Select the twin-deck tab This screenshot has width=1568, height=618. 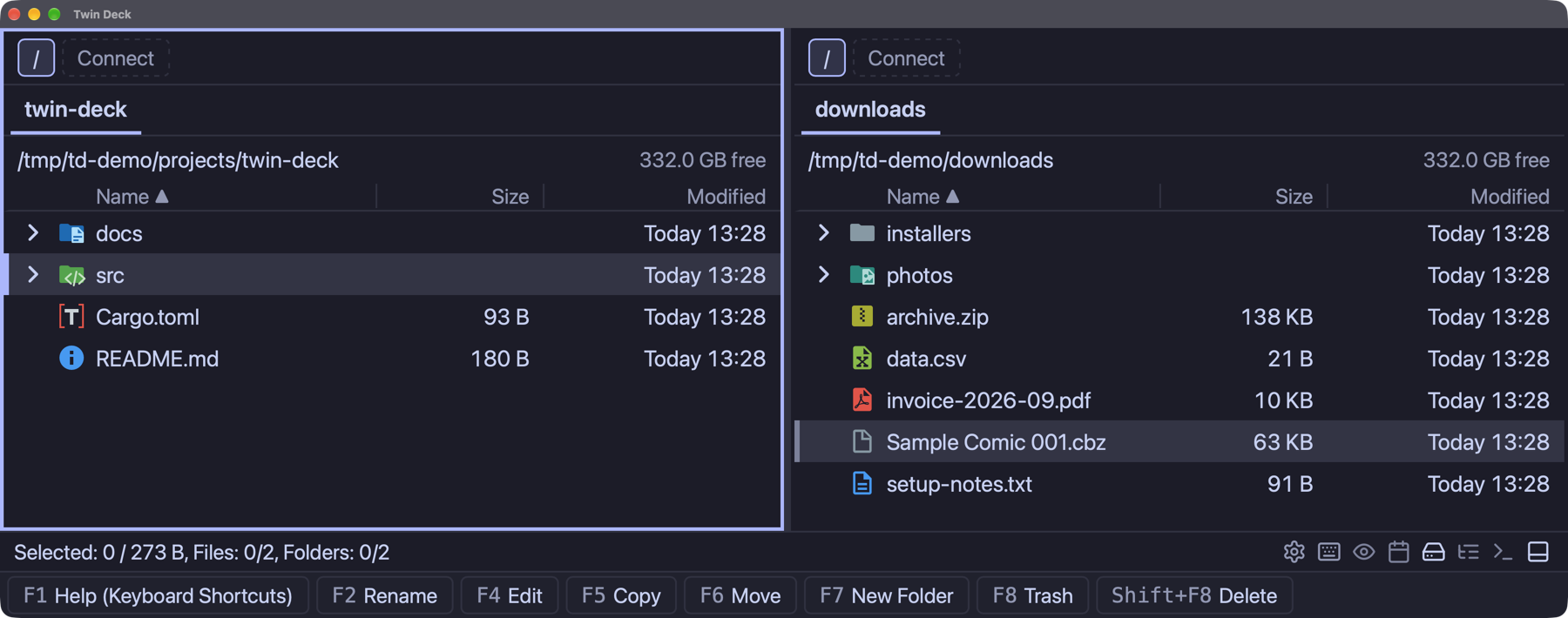pos(76,110)
